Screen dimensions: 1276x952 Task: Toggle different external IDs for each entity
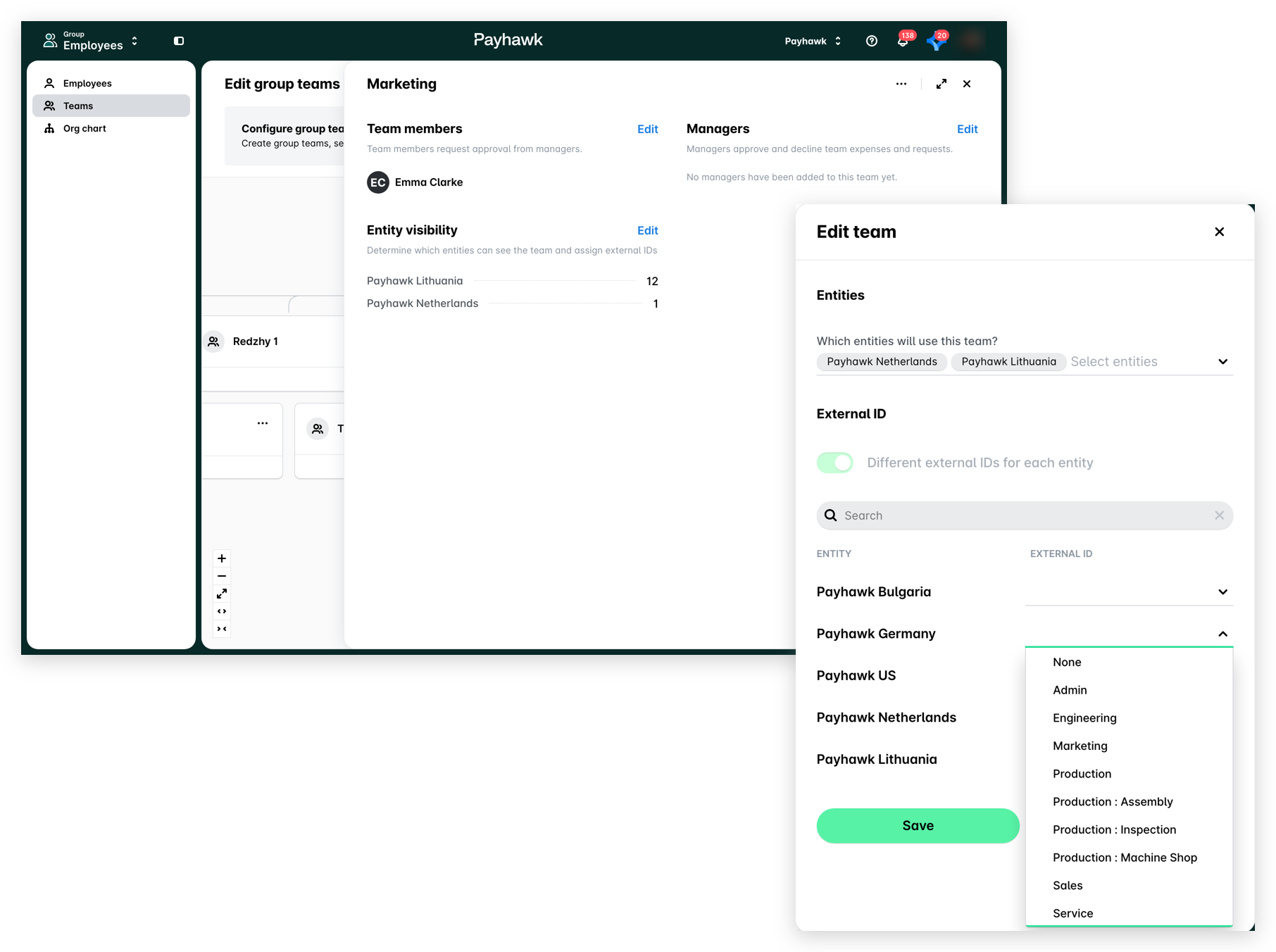(835, 463)
